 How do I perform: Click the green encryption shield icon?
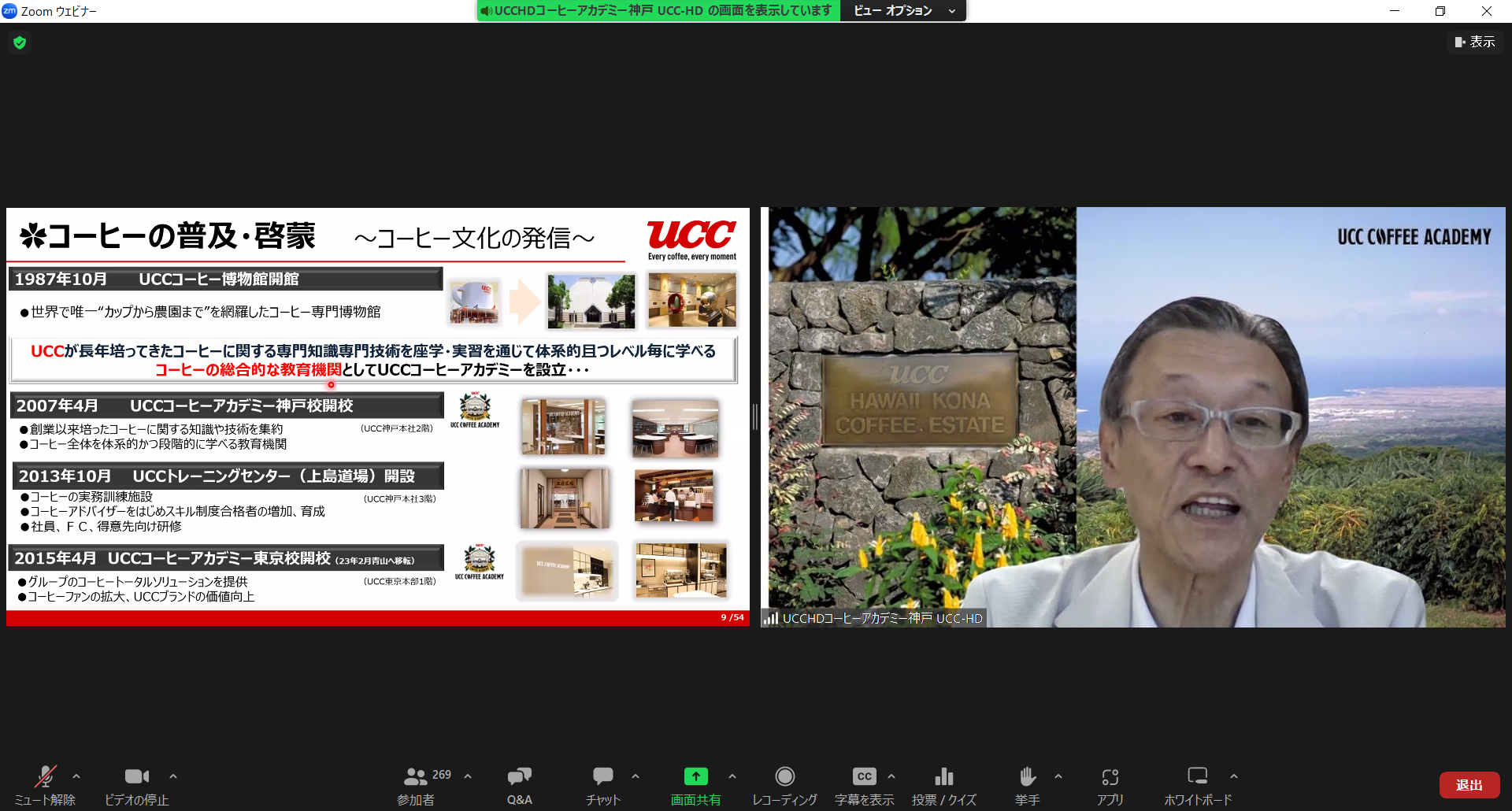[20, 43]
